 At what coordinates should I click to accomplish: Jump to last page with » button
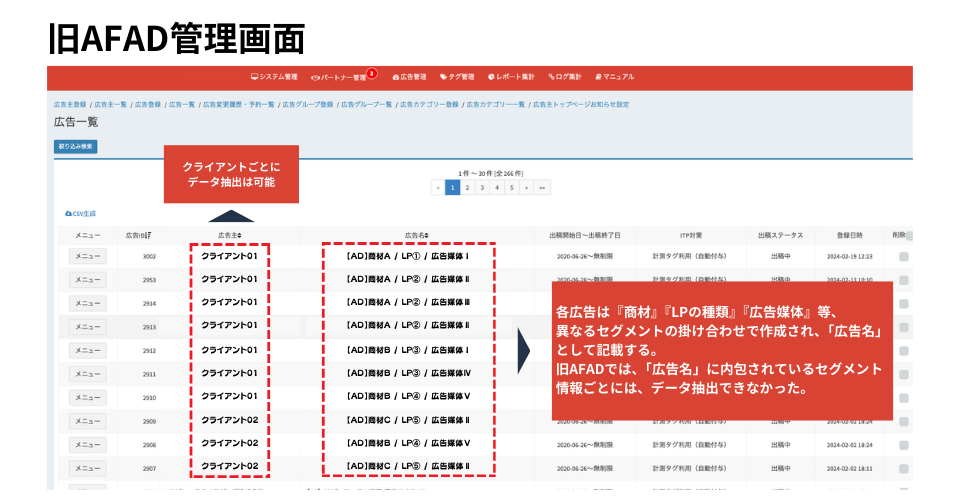542,187
